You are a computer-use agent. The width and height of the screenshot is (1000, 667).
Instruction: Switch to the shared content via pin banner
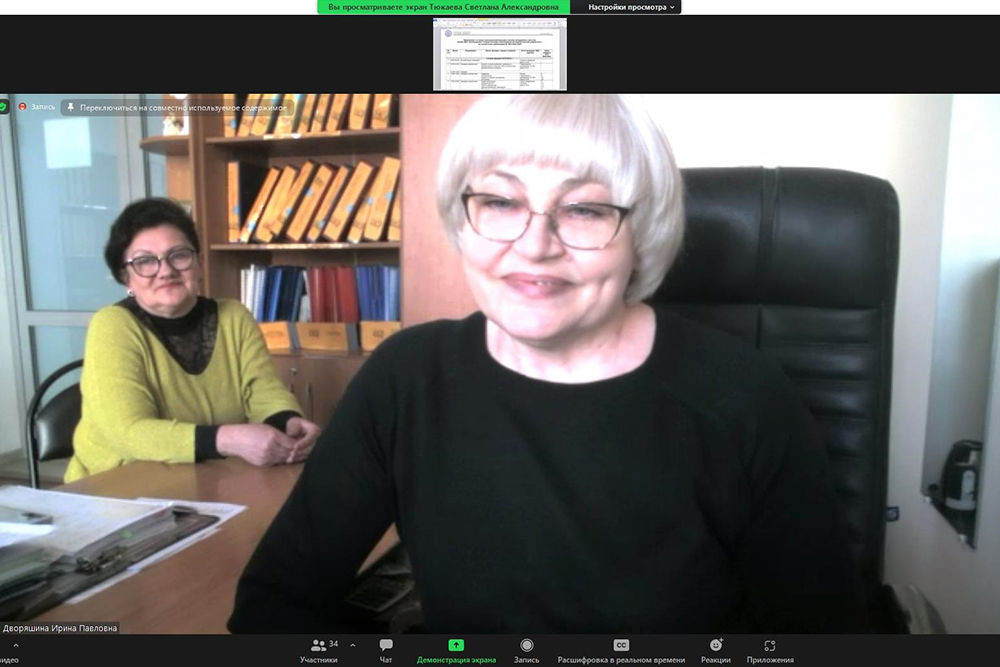(178, 108)
